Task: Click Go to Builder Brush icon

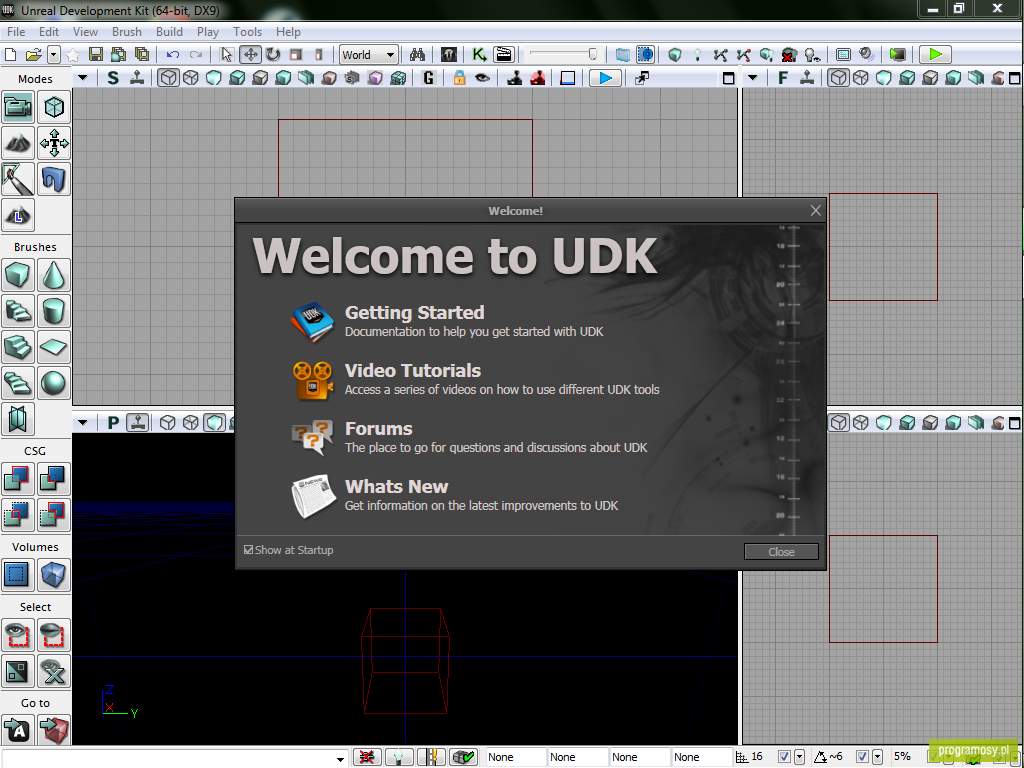Action: 54,730
